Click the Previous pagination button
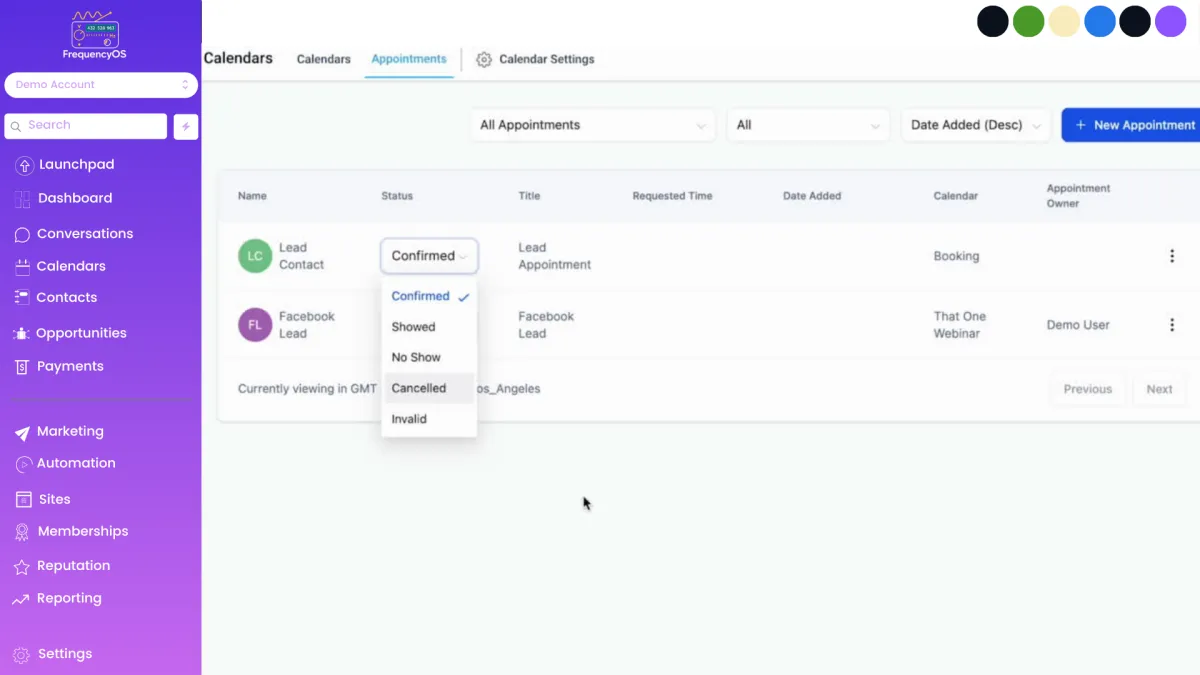Viewport: 1200px width, 675px height. click(x=1087, y=389)
